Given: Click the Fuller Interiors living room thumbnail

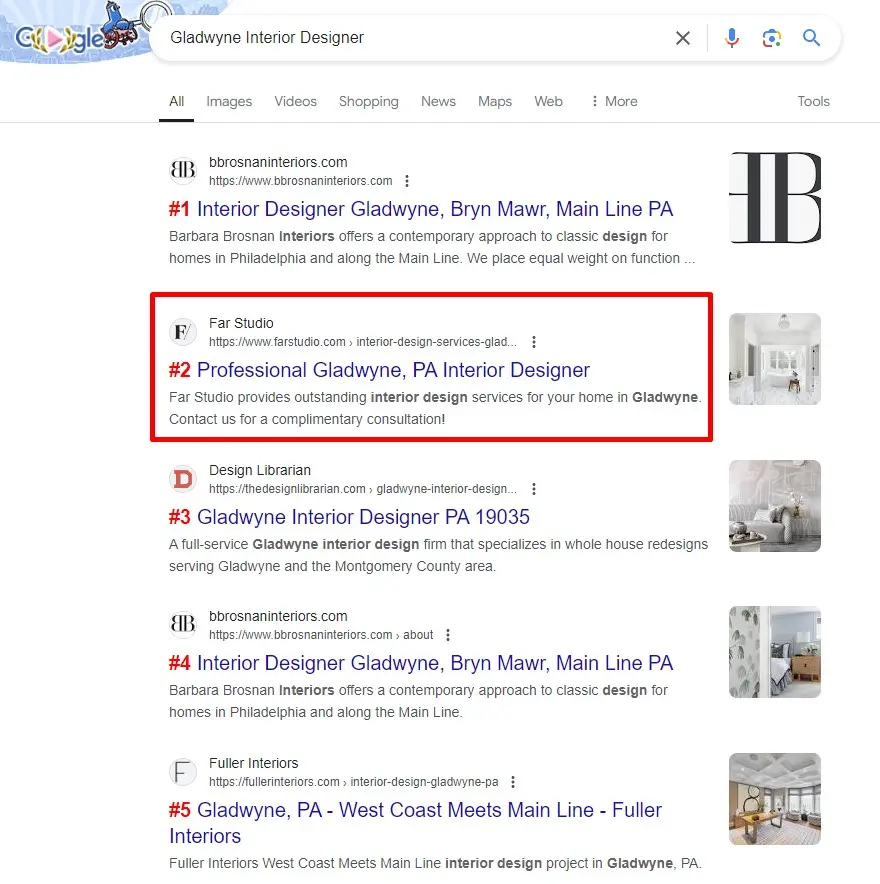Looking at the screenshot, I should pyautogui.click(x=774, y=798).
